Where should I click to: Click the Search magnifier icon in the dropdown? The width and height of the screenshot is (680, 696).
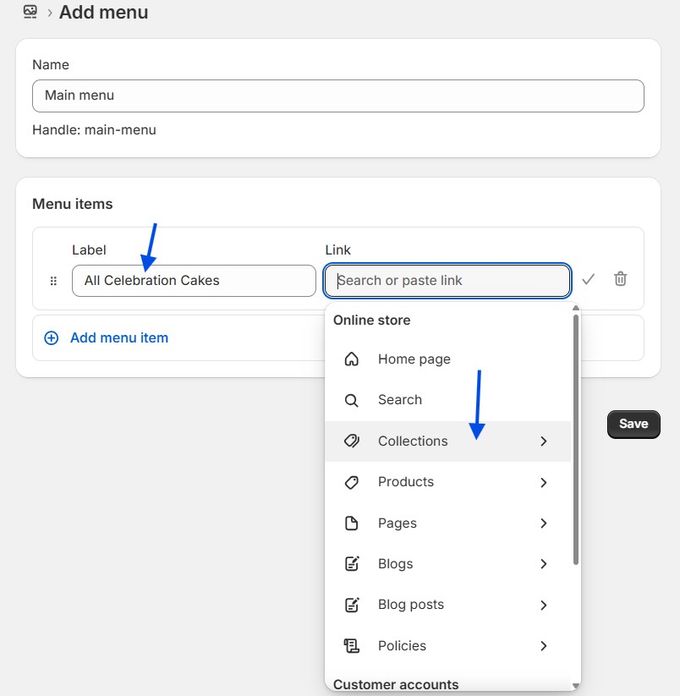pyautogui.click(x=352, y=400)
